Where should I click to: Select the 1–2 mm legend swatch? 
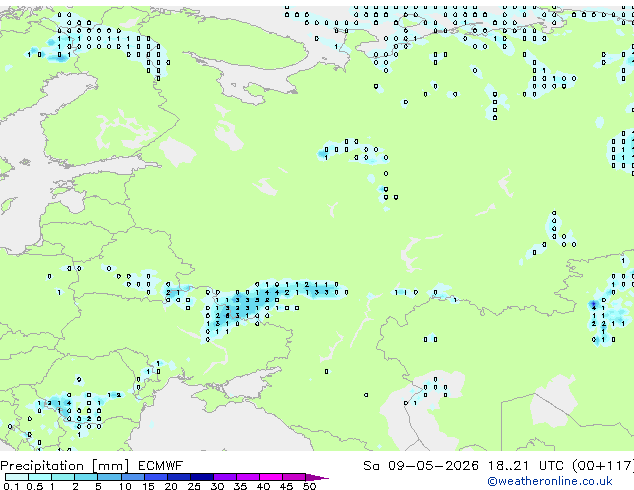pos(63,477)
